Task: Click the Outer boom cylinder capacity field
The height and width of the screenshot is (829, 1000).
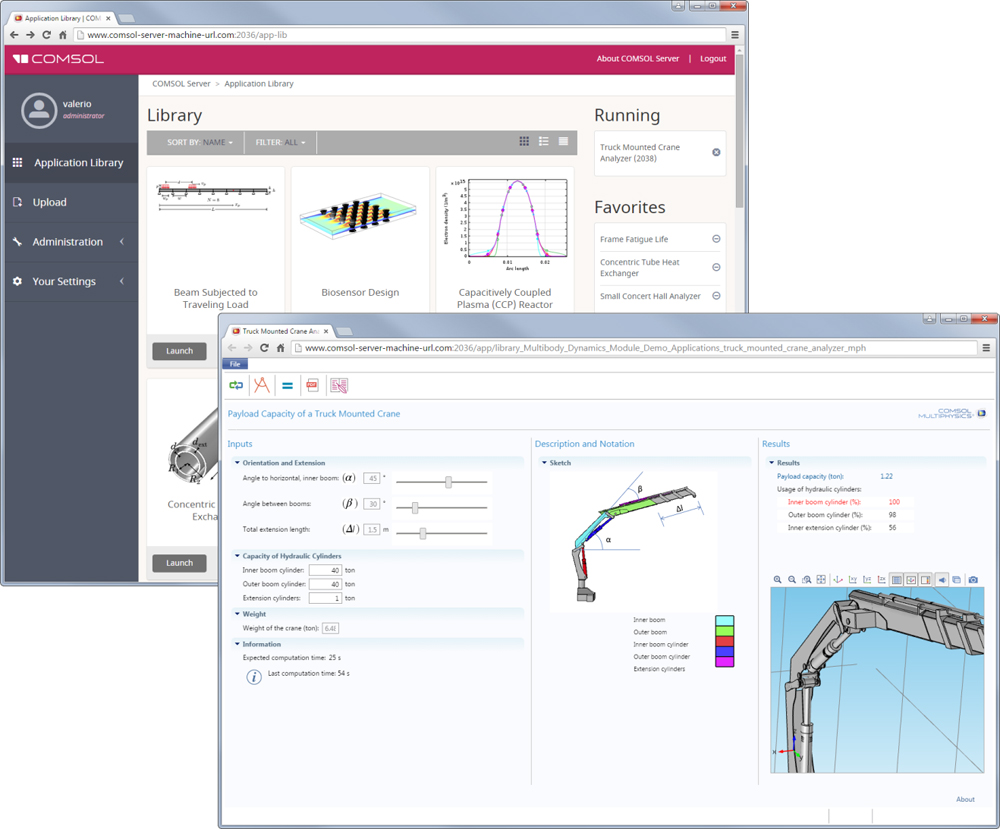Action: point(325,584)
